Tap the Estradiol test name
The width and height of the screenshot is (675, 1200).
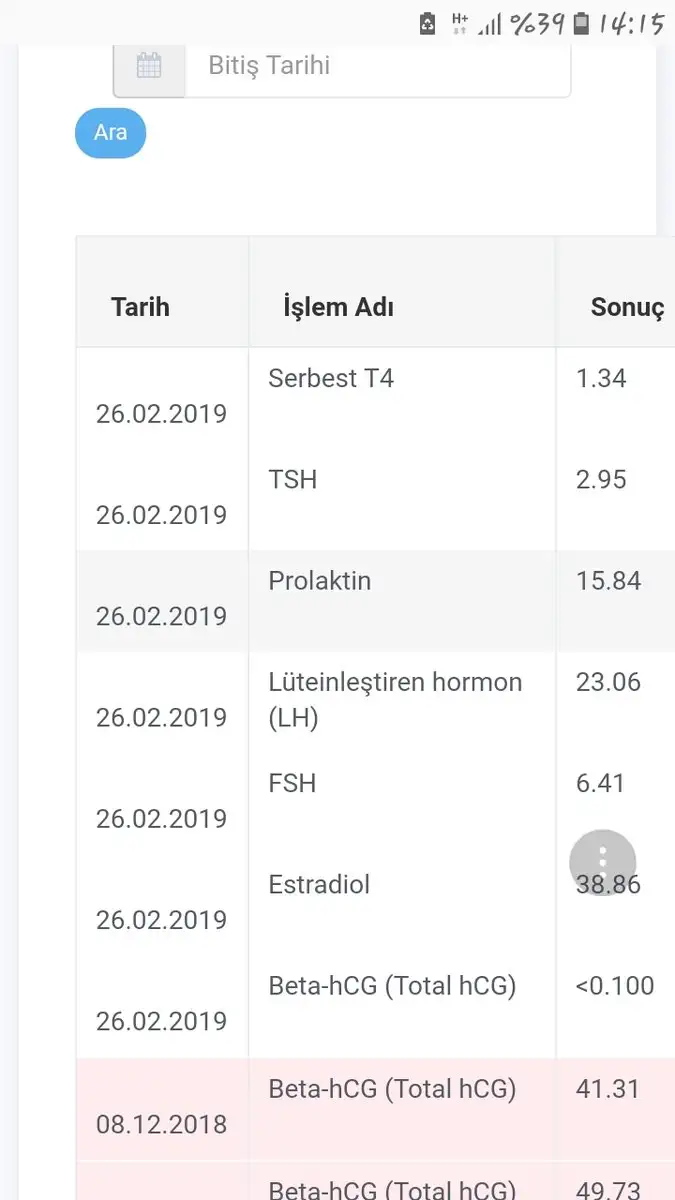tap(319, 884)
